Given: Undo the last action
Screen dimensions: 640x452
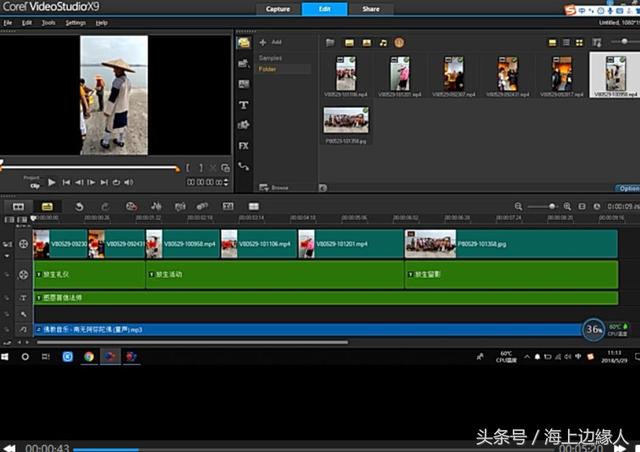Looking at the screenshot, I should click(x=79, y=207).
